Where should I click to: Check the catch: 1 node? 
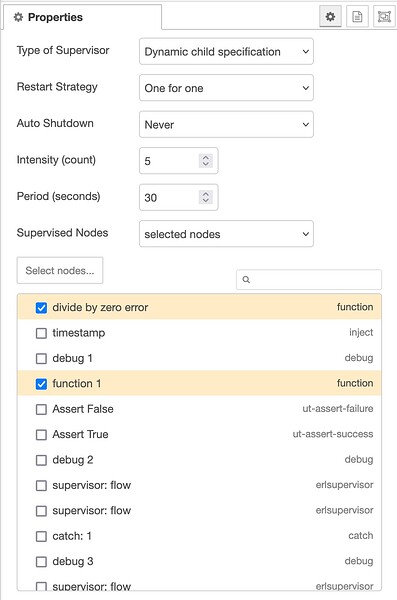(x=41, y=536)
